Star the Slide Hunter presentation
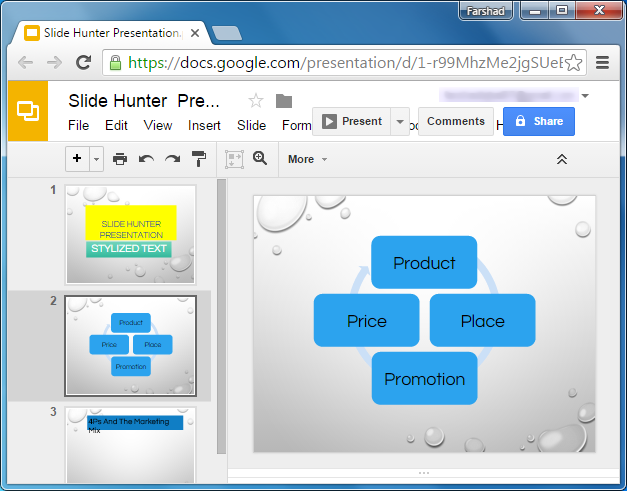 (255, 101)
